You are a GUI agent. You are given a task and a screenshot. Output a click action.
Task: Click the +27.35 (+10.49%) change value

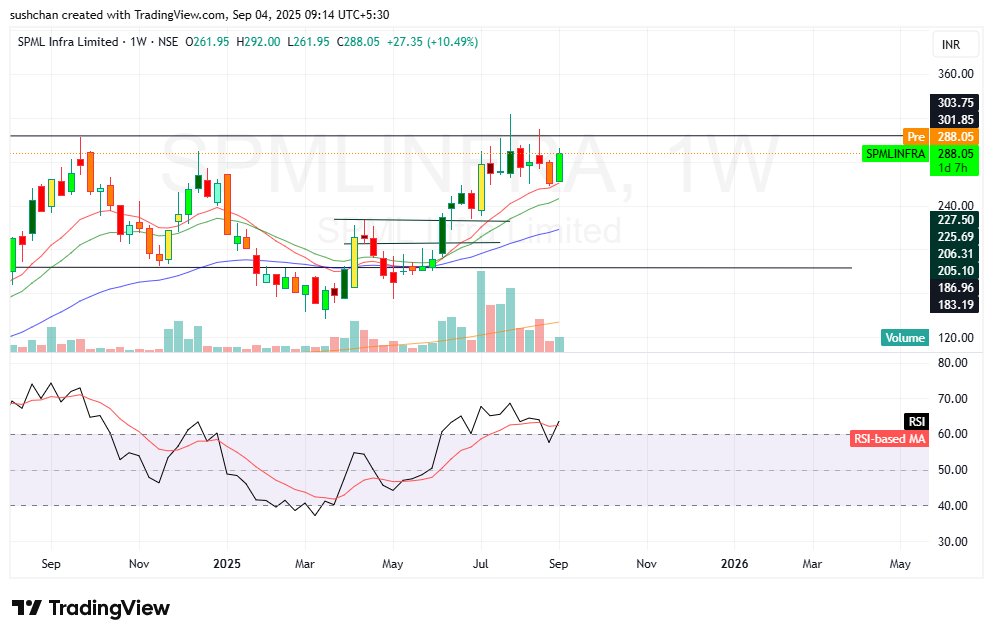click(433, 42)
